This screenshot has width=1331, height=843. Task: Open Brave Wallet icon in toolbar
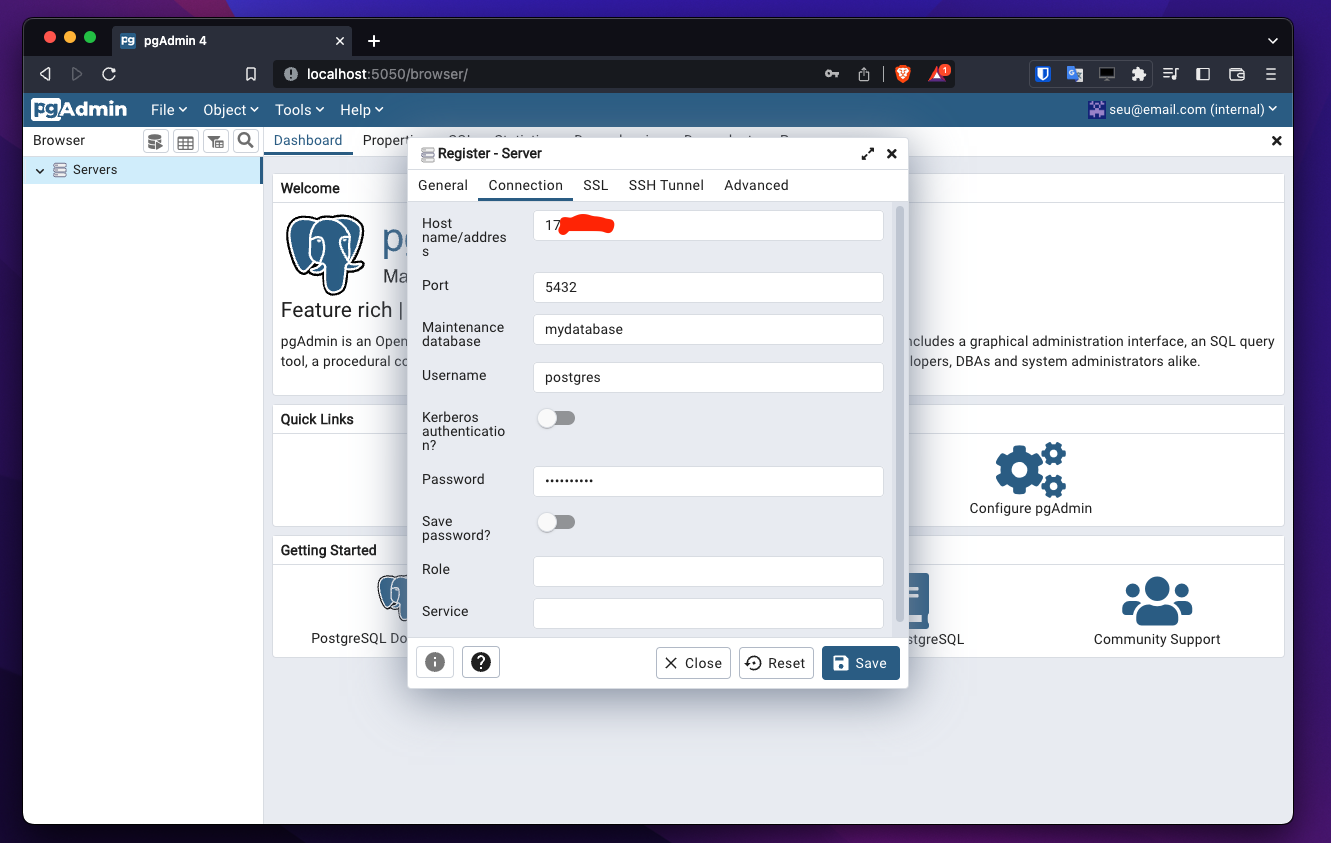point(1236,74)
